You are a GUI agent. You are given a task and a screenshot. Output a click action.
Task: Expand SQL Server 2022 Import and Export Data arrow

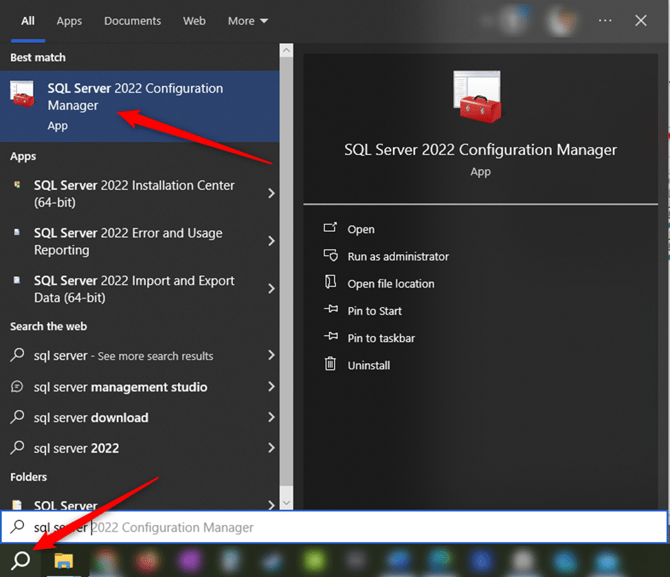[271, 289]
